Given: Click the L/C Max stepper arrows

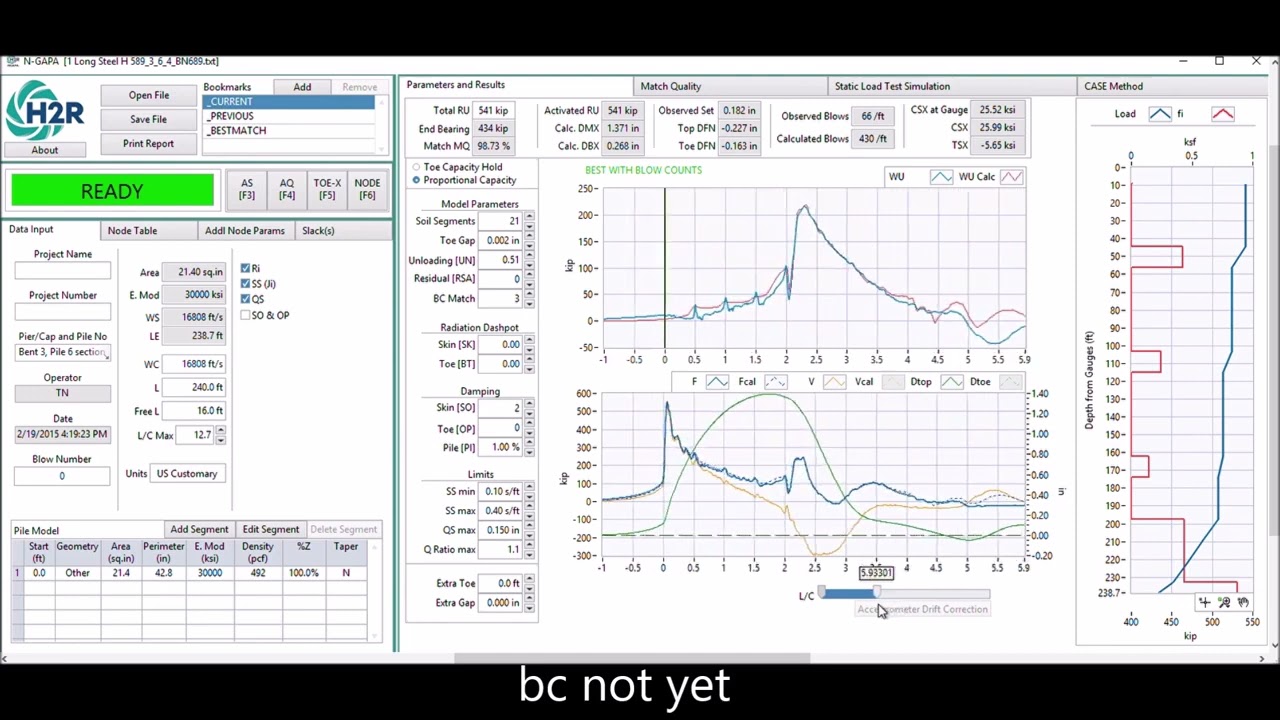Looking at the screenshot, I should point(220,435).
